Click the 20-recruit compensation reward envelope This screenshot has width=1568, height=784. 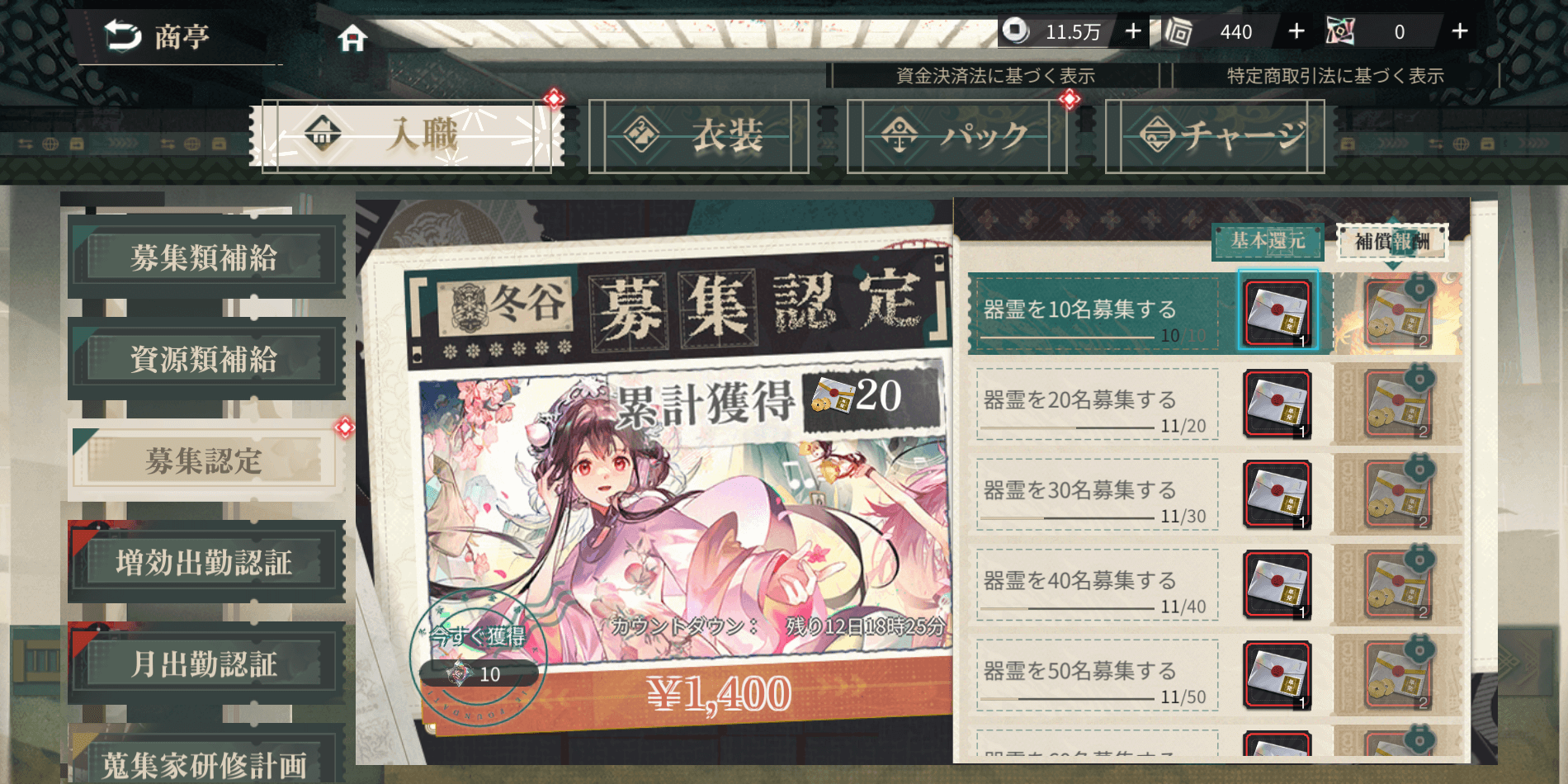click(1396, 404)
